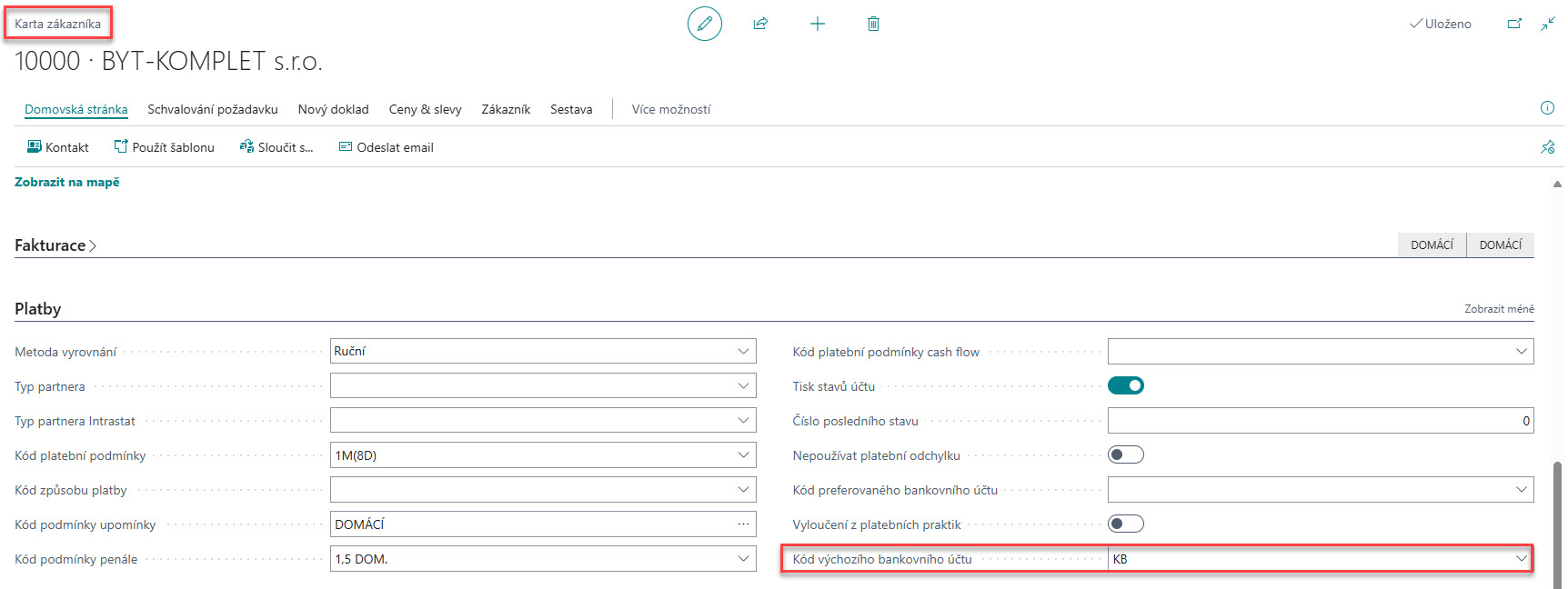Open Kód platební podmínky dropdown
The height and width of the screenshot is (589, 1568).
[743, 454]
